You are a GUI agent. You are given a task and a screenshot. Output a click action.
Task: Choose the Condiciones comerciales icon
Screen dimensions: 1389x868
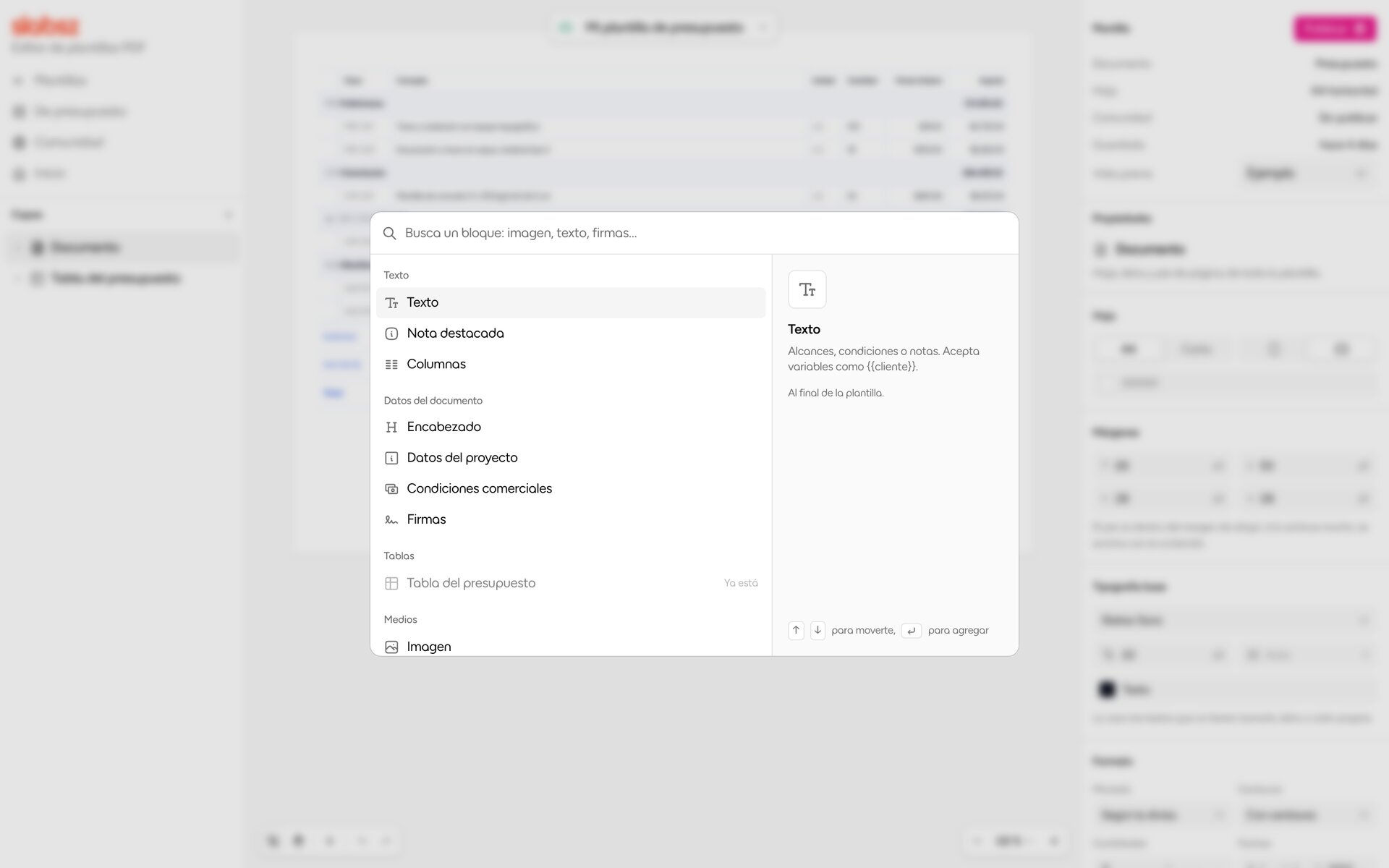pos(391,489)
